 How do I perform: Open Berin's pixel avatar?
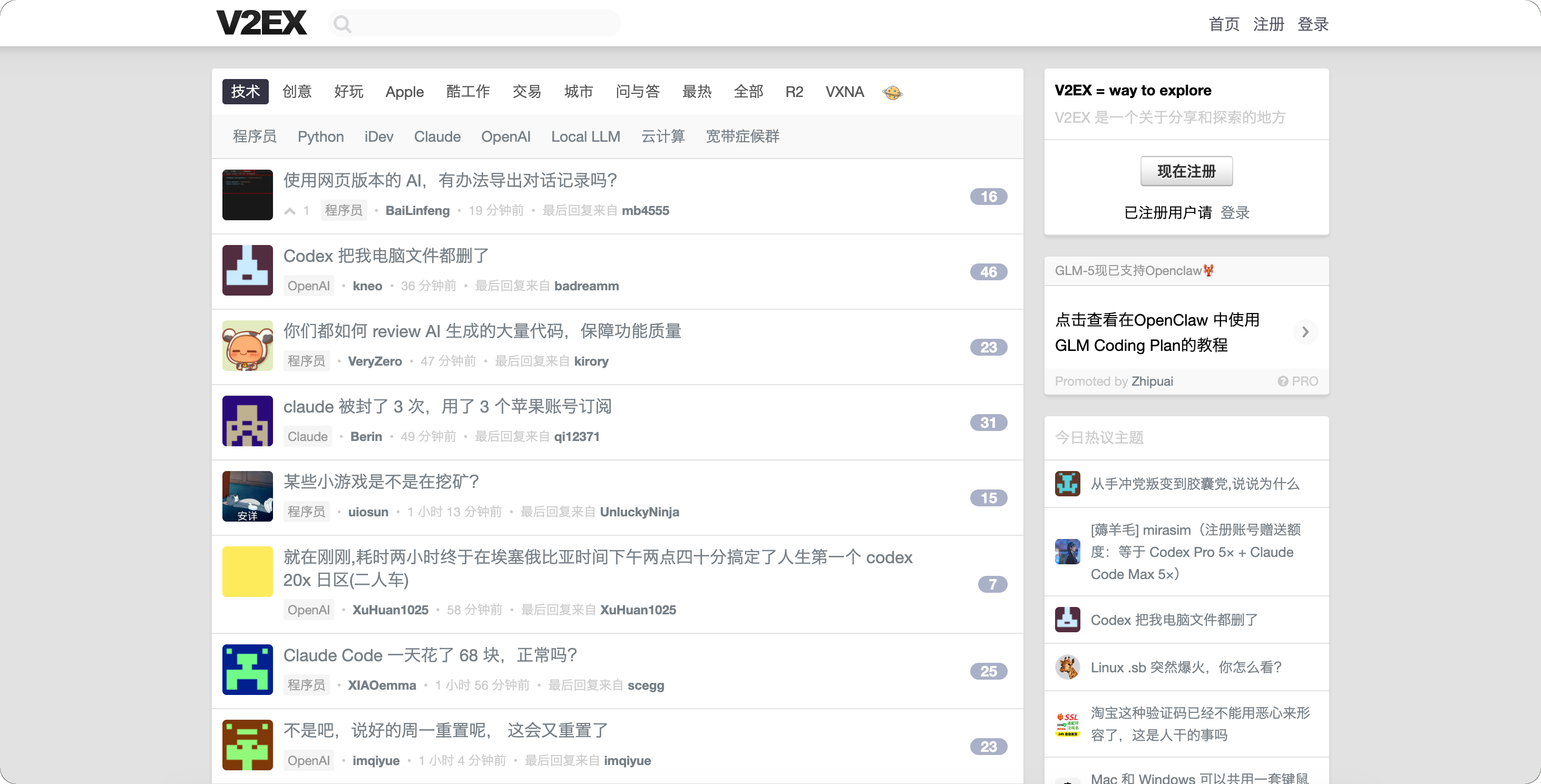[x=248, y=421]
